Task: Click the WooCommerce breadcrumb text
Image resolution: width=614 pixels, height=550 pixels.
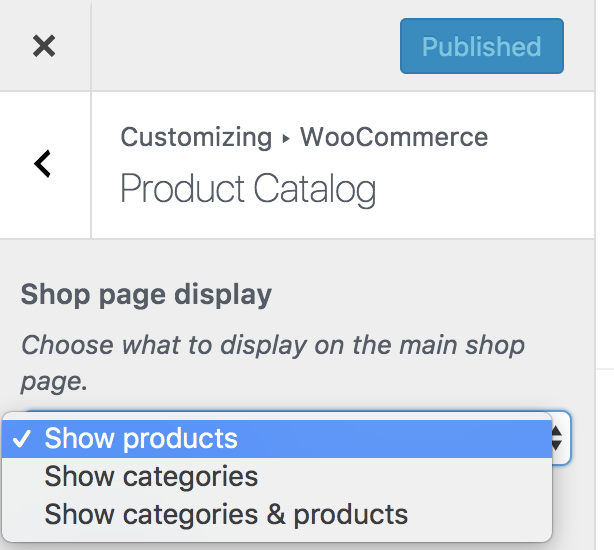Action: pos(394,137)
